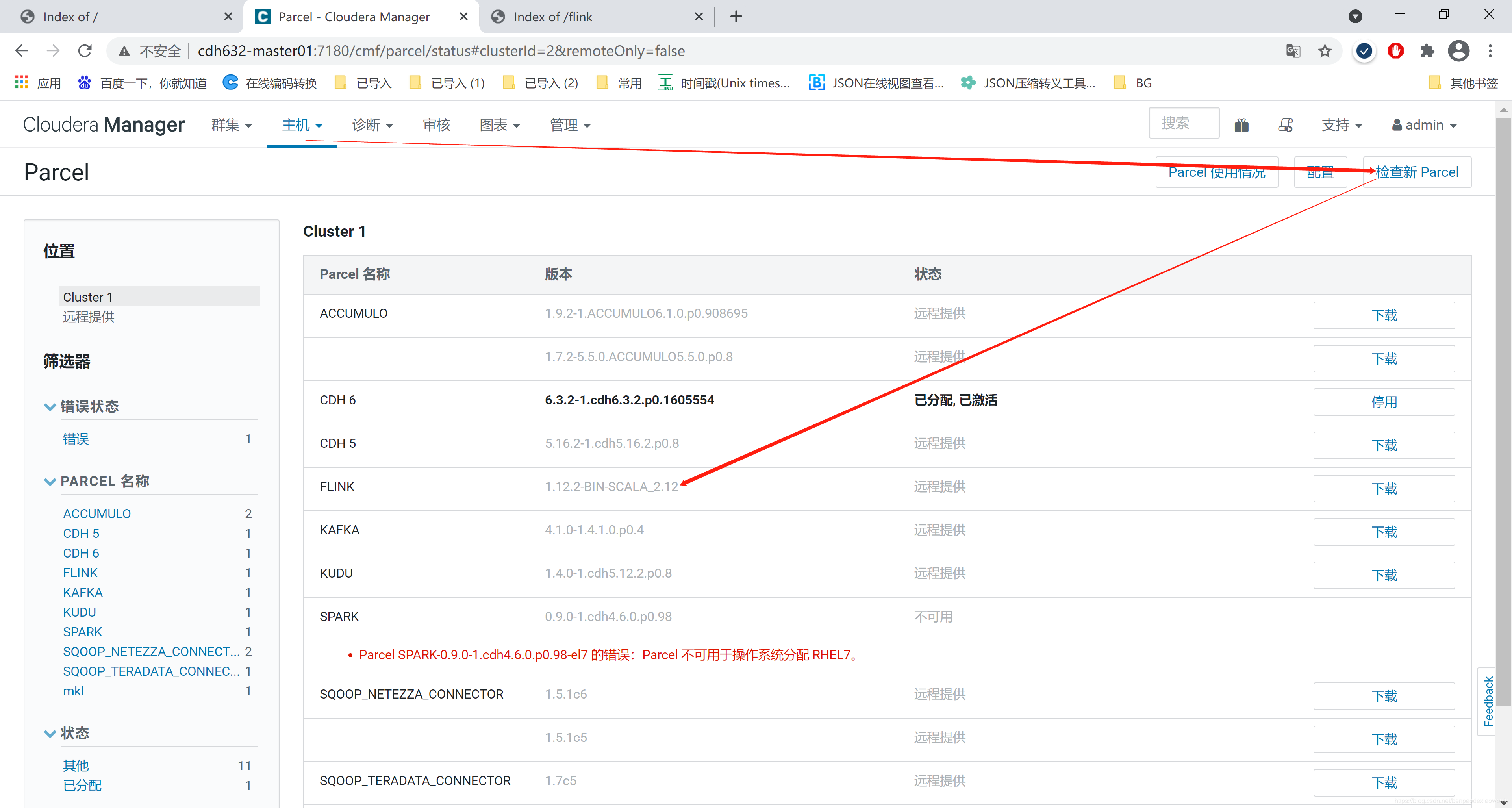Close the Index of / tab
This screenshot has height=808, width=1512.
click(x=228, y=17)
